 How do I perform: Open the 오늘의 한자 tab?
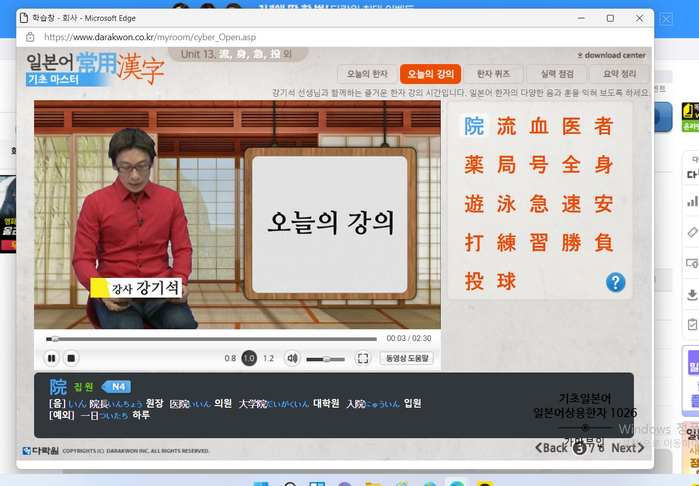[367, 74]
